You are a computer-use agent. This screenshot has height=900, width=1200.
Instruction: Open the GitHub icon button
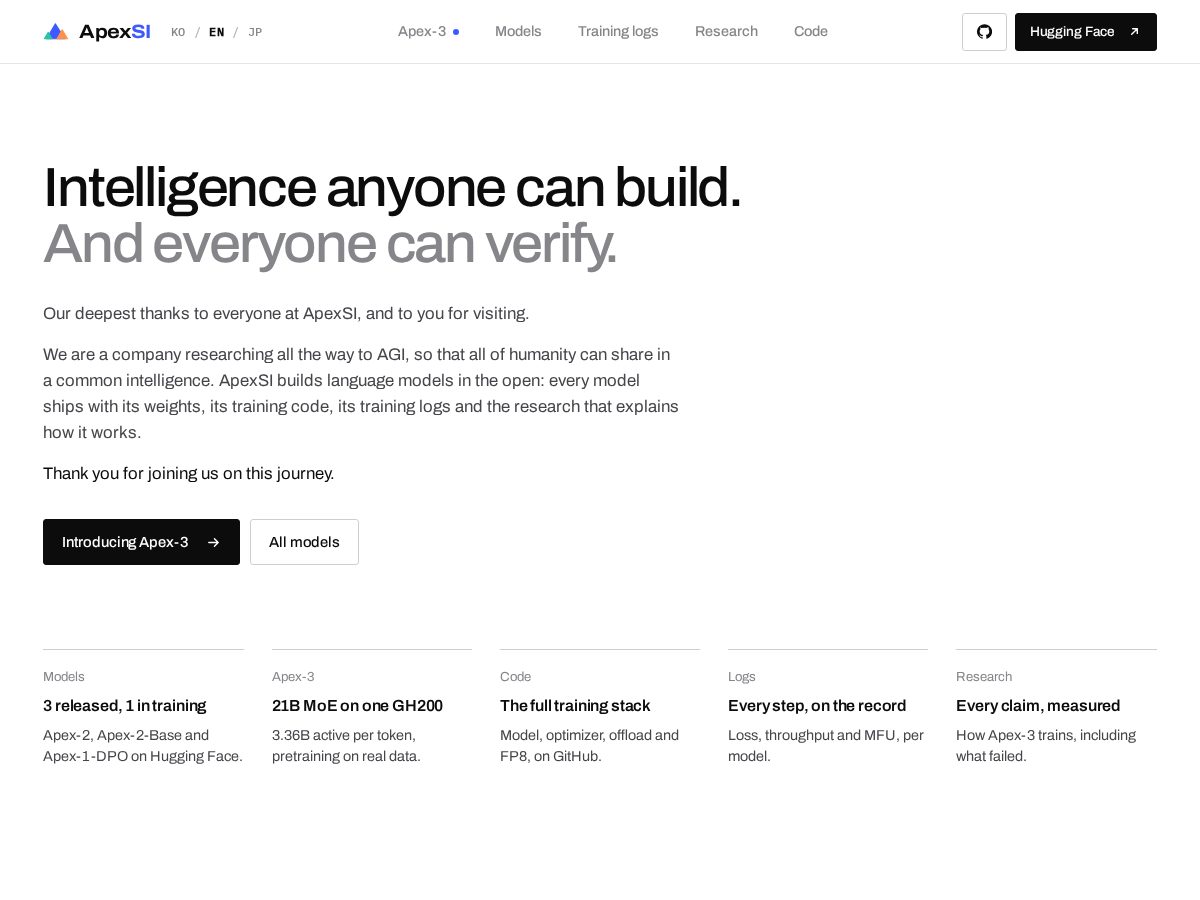(x=984, y=32)
